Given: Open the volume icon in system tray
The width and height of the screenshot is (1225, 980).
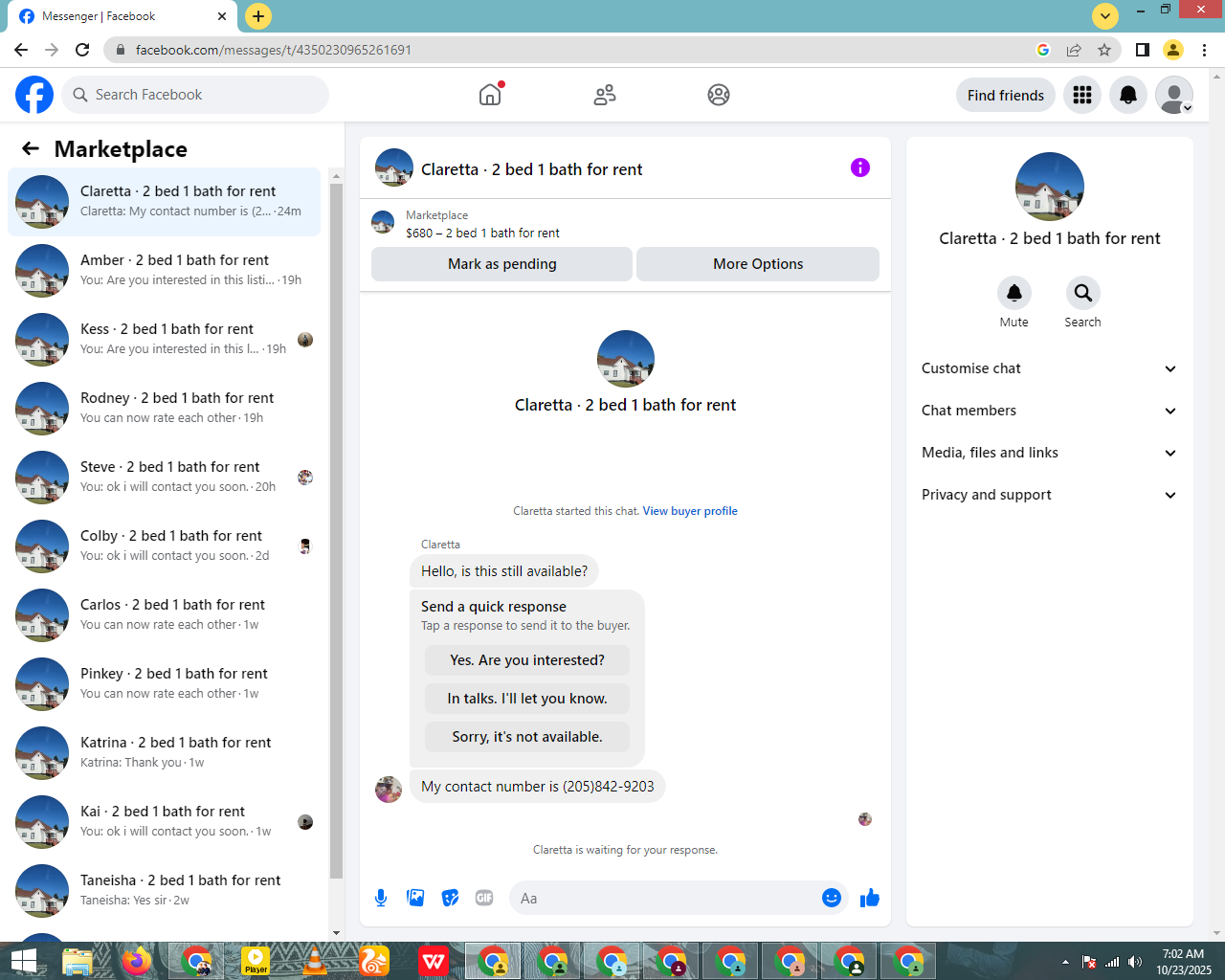Looking at the screenshot, I should coord(1135,962).
